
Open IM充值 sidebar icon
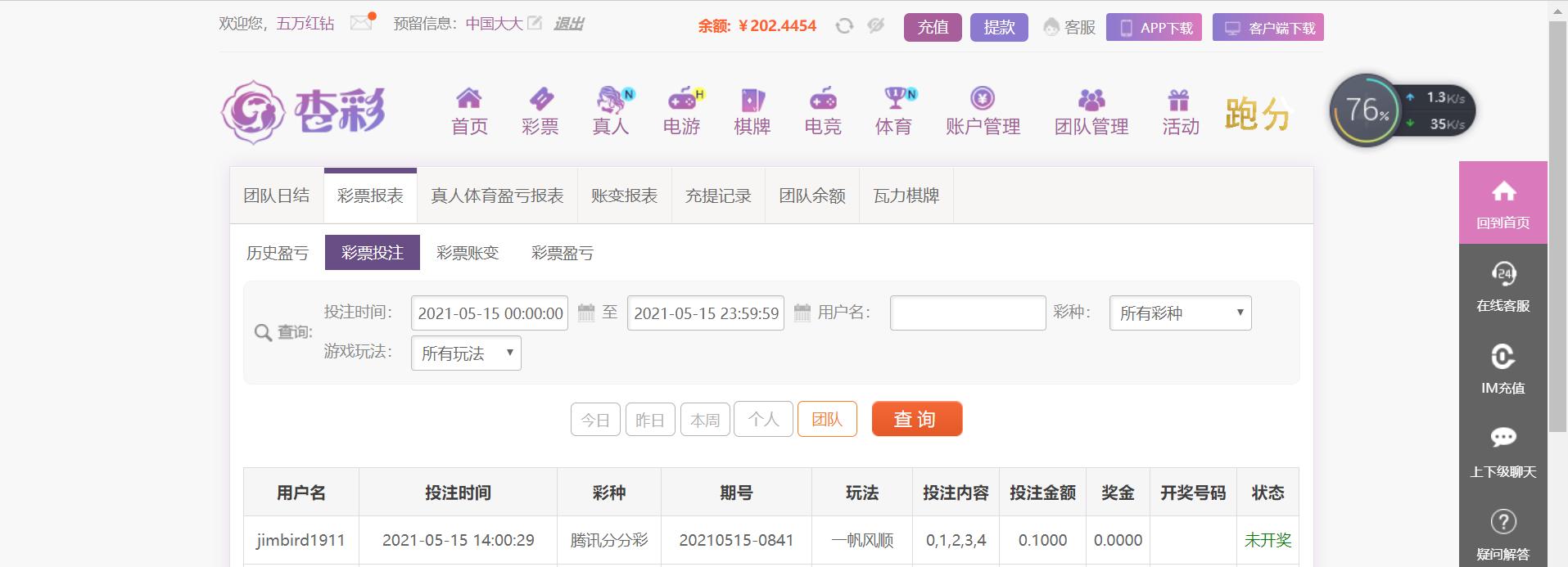pos(1503,368)
